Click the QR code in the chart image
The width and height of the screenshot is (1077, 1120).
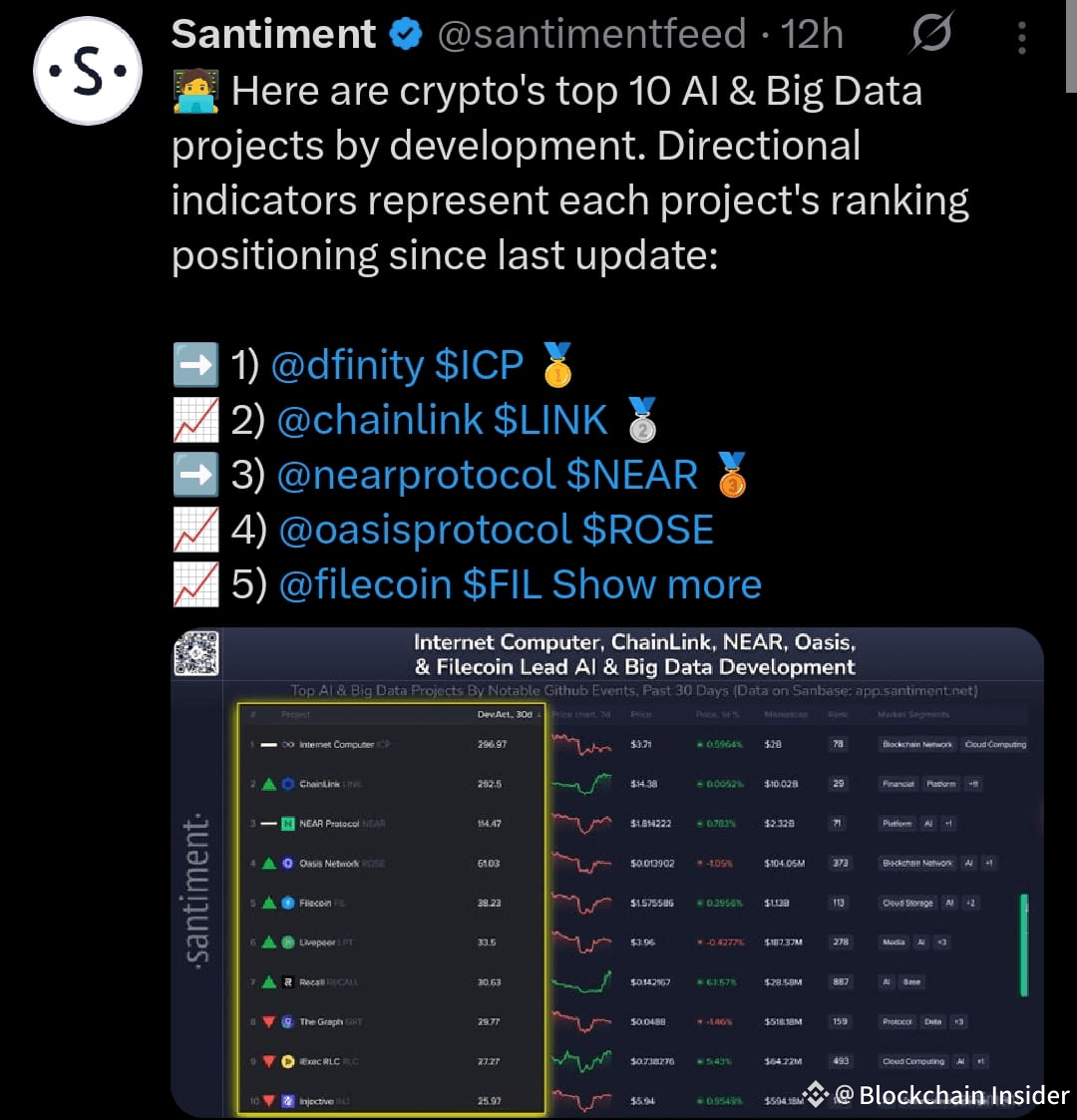click(196, 654)
